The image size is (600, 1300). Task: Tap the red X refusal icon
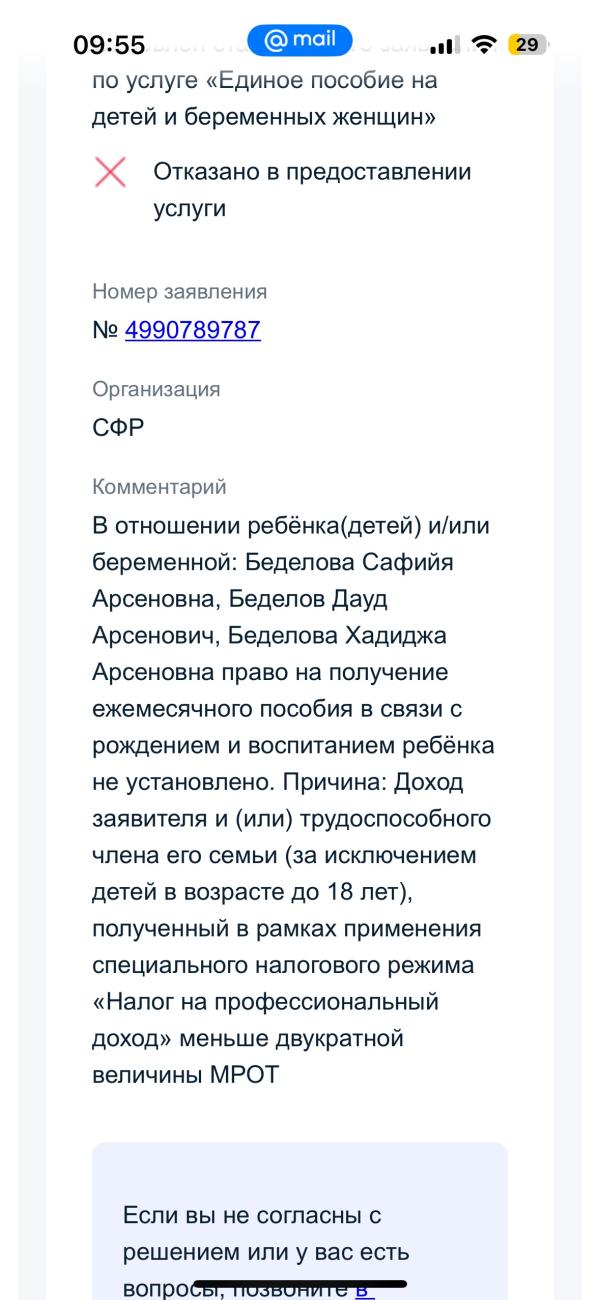tap(110, 172)
